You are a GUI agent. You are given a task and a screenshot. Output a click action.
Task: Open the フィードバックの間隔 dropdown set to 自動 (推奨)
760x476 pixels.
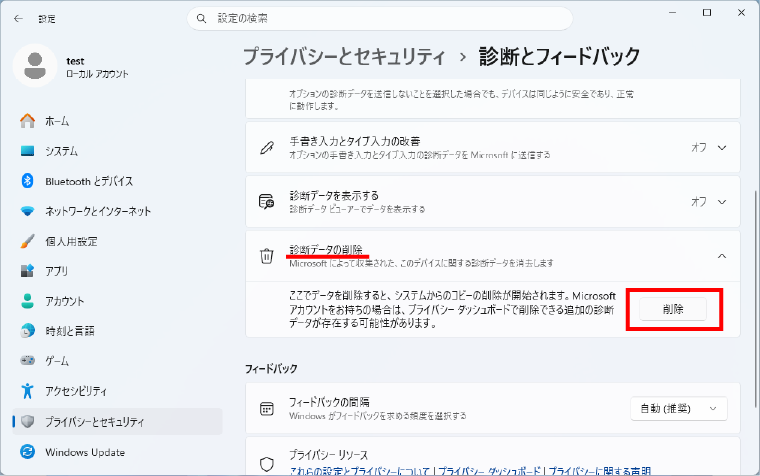click(x=679, y=409)
